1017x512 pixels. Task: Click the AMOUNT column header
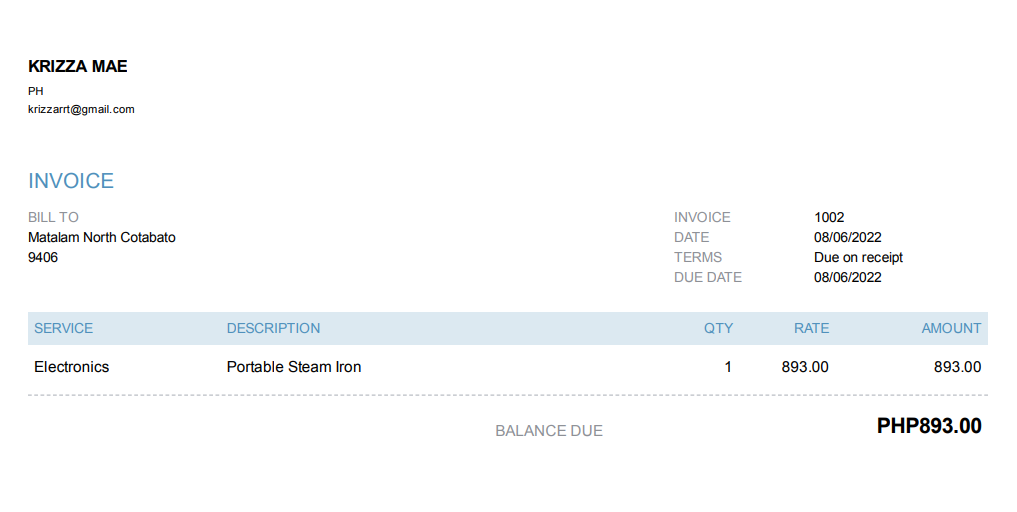pos(951,328)
